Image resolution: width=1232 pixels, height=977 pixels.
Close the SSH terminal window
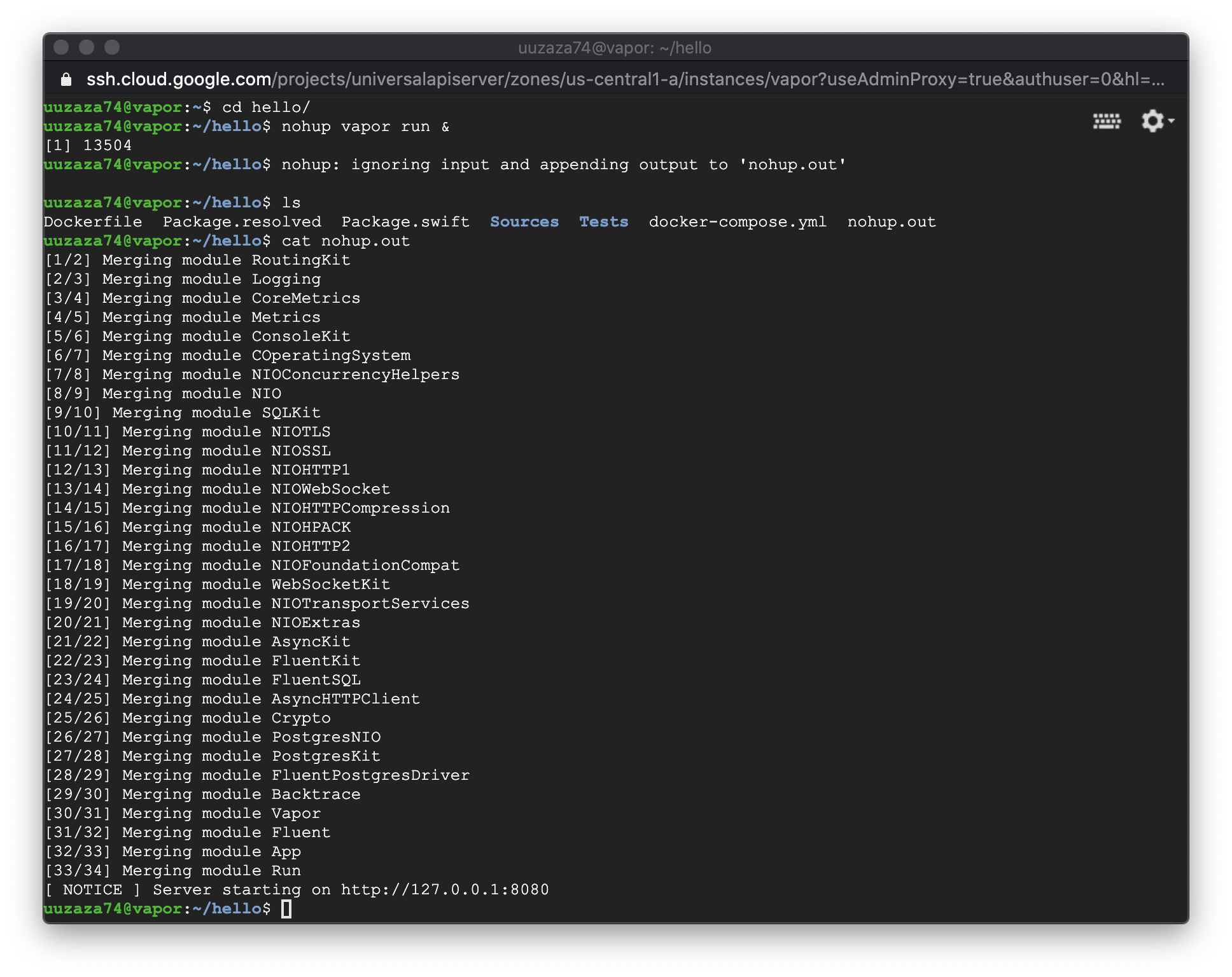(x=62, y=48)
